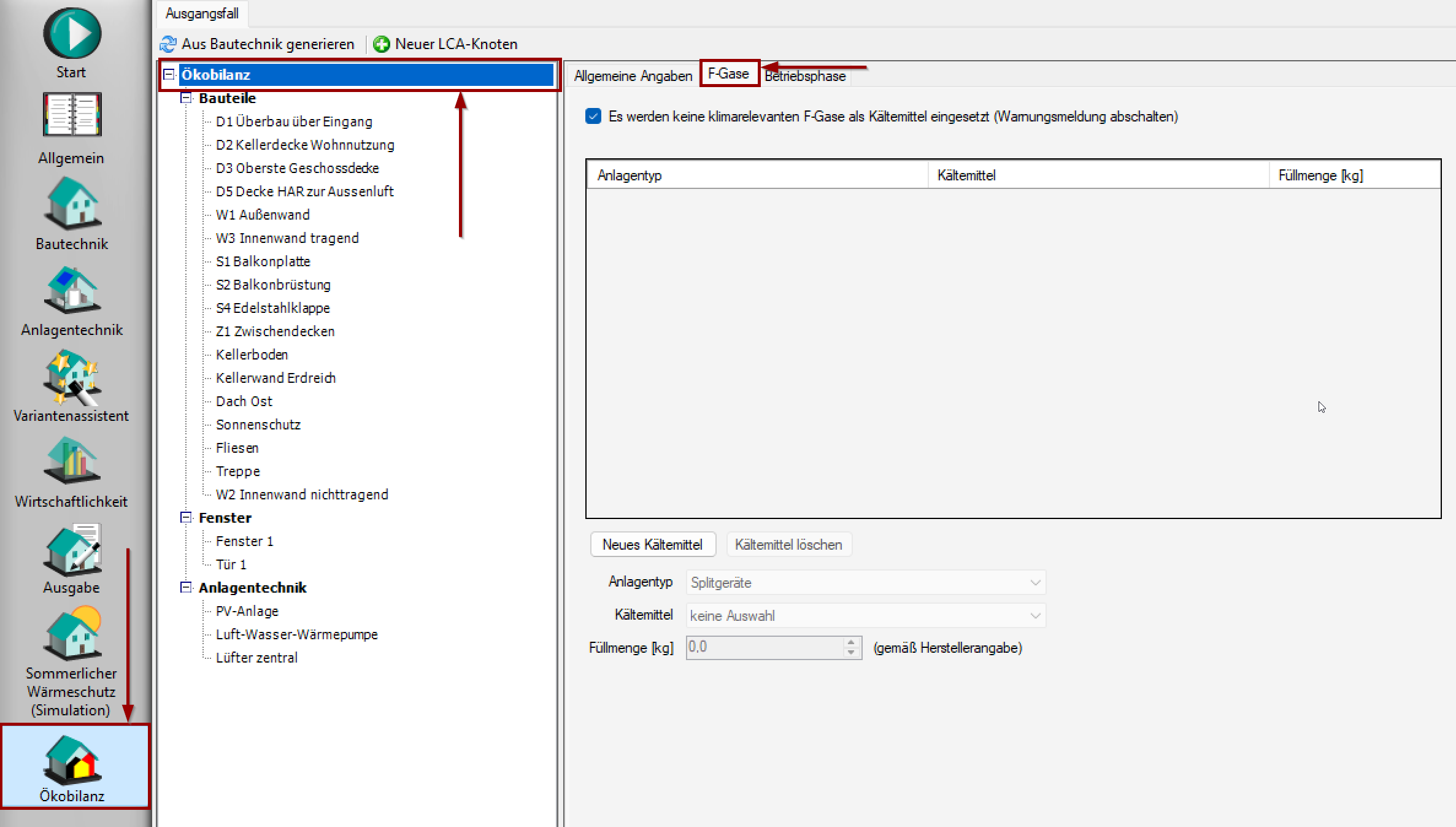
Task: Open the Kältemittel keine Auswahl dropdown
Action: 1034,616
